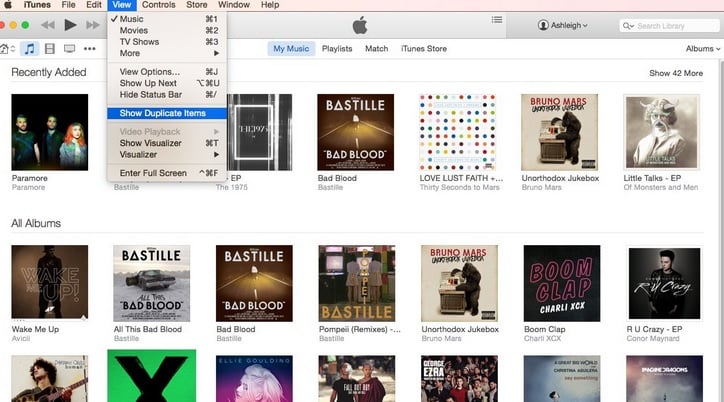
Task: Open Little Talks - EP cover
Action: point(662,132)
